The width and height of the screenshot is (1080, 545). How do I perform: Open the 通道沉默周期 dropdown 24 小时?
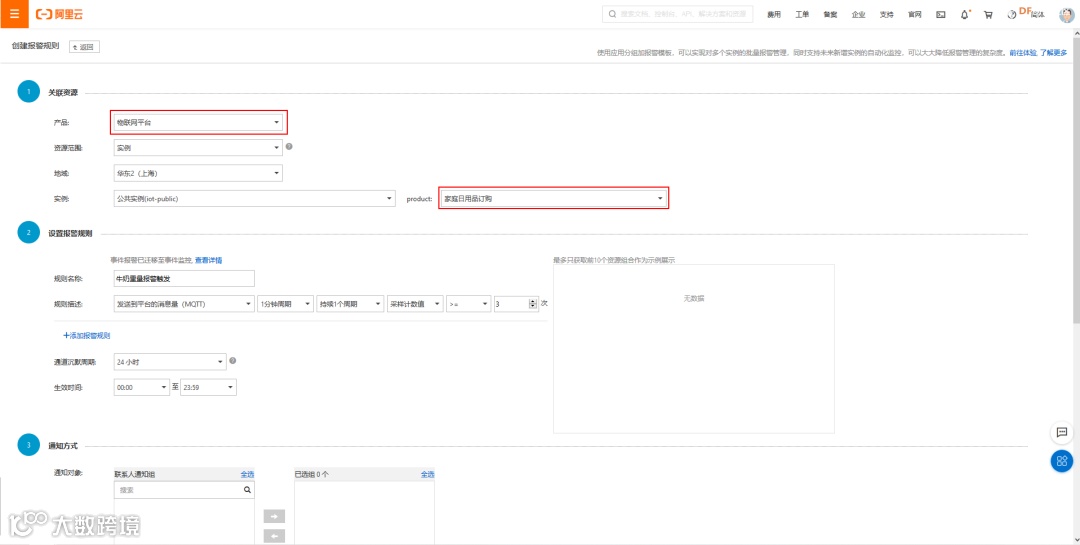(170, 361)
